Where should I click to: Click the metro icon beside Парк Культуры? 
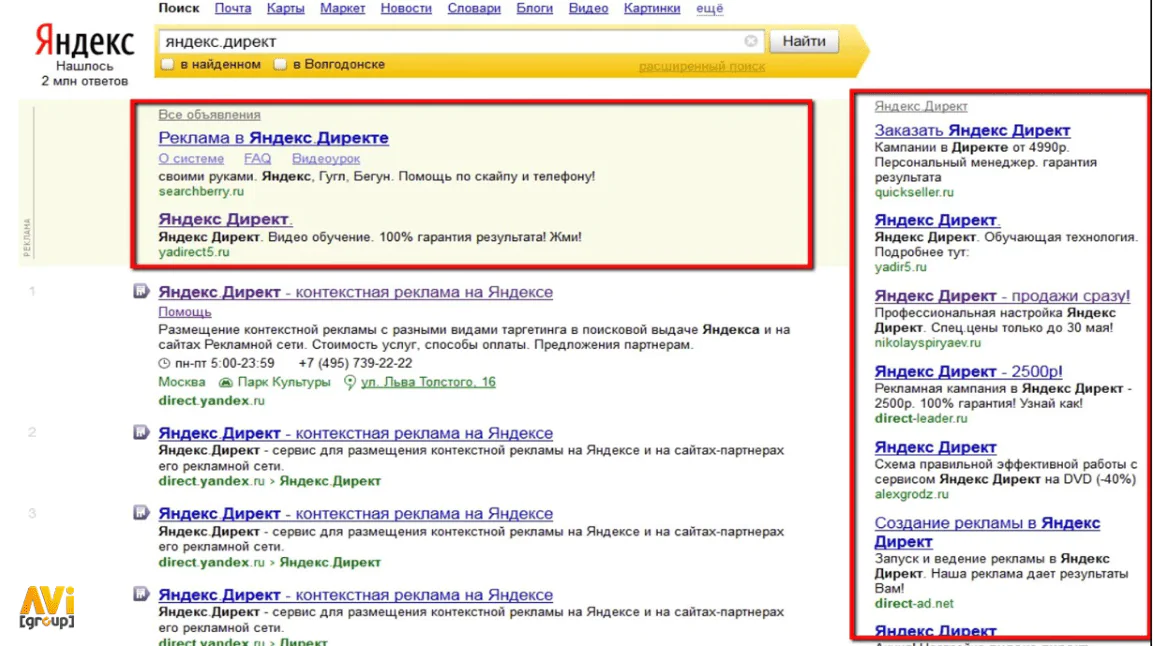(225, 382)
